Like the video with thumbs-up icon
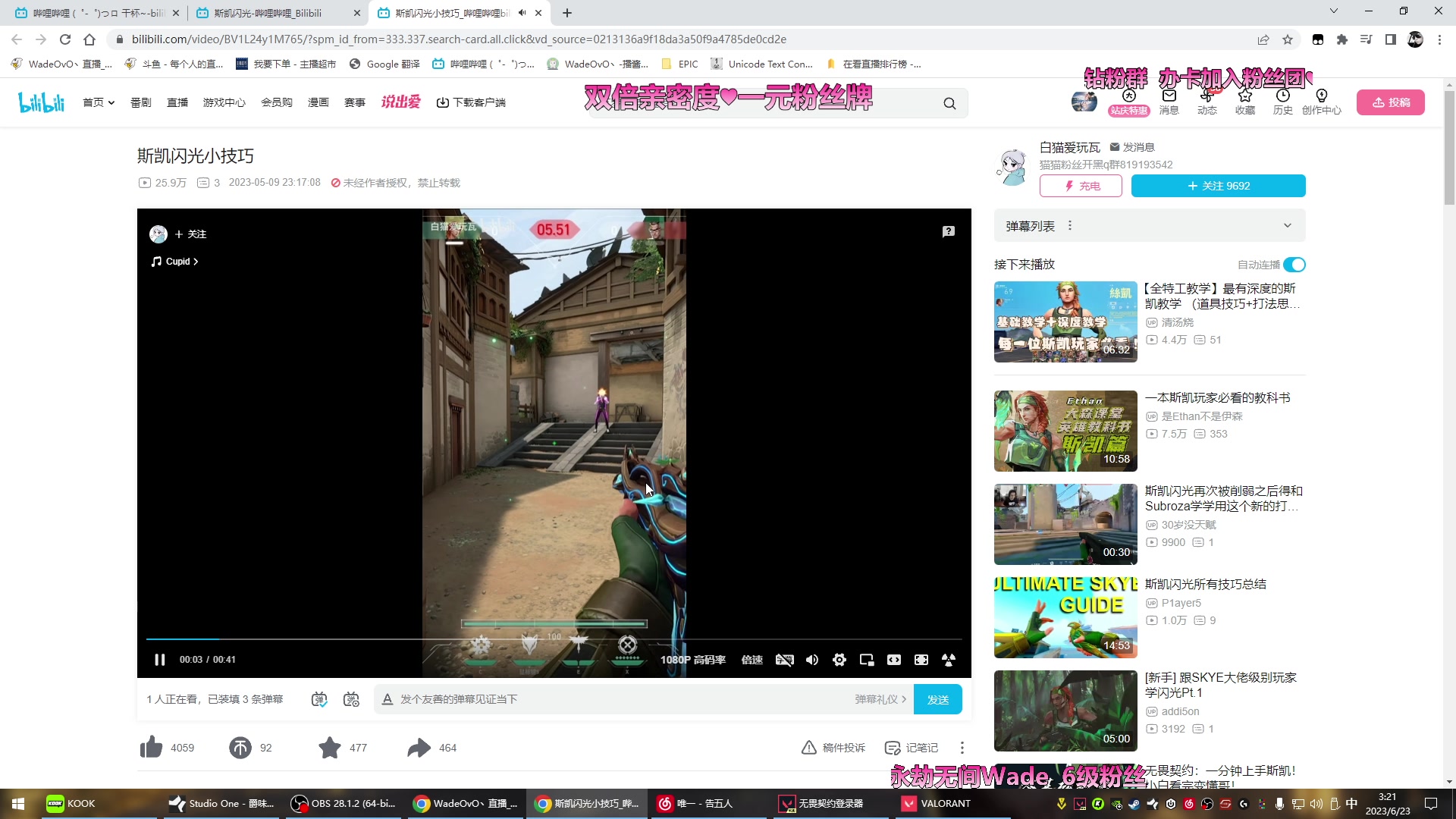Screen dimensions: 1456x819 (152, 748)
